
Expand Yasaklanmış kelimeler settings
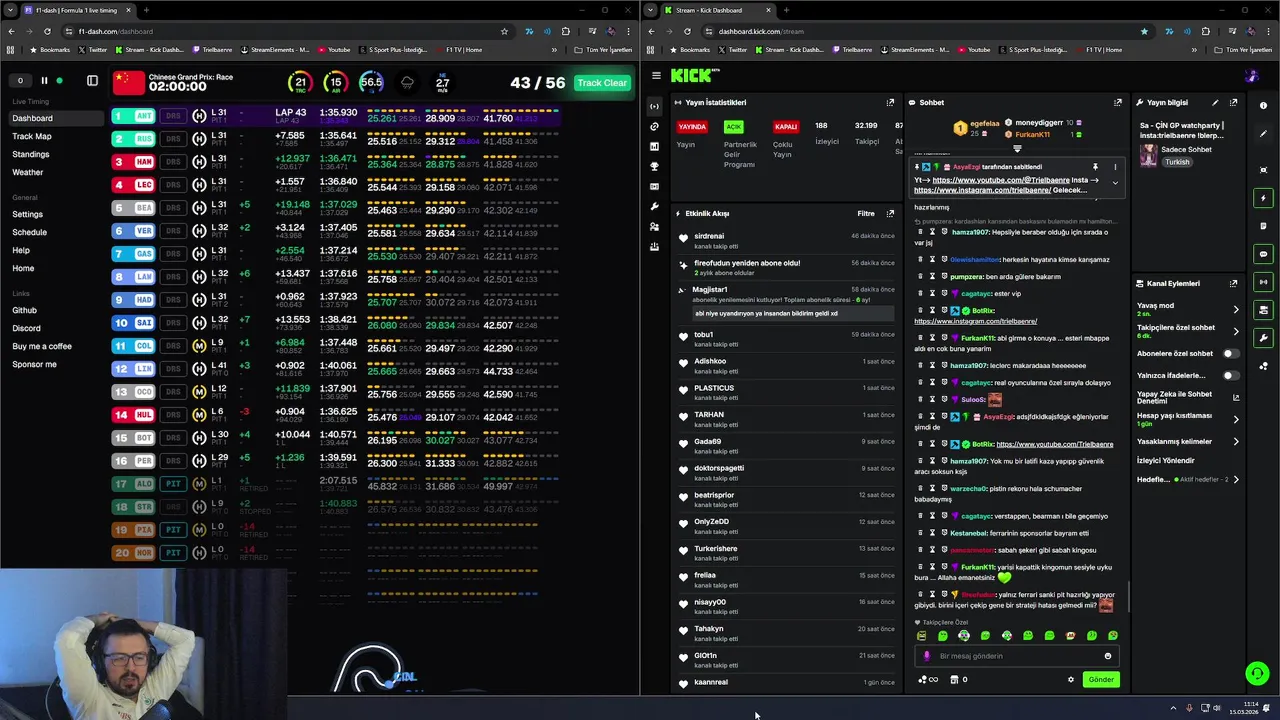[x=1236, y=441]
